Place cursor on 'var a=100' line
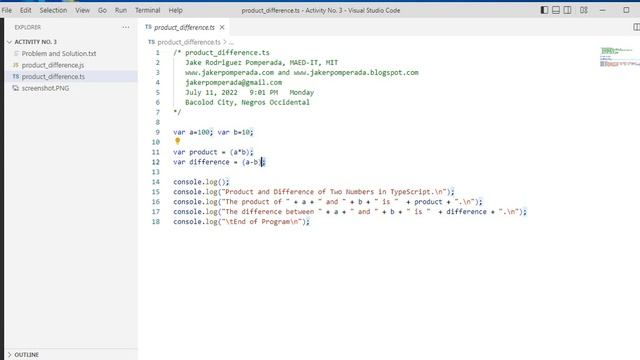Viewport: 640px width, 360px height. tap(213, 132)
